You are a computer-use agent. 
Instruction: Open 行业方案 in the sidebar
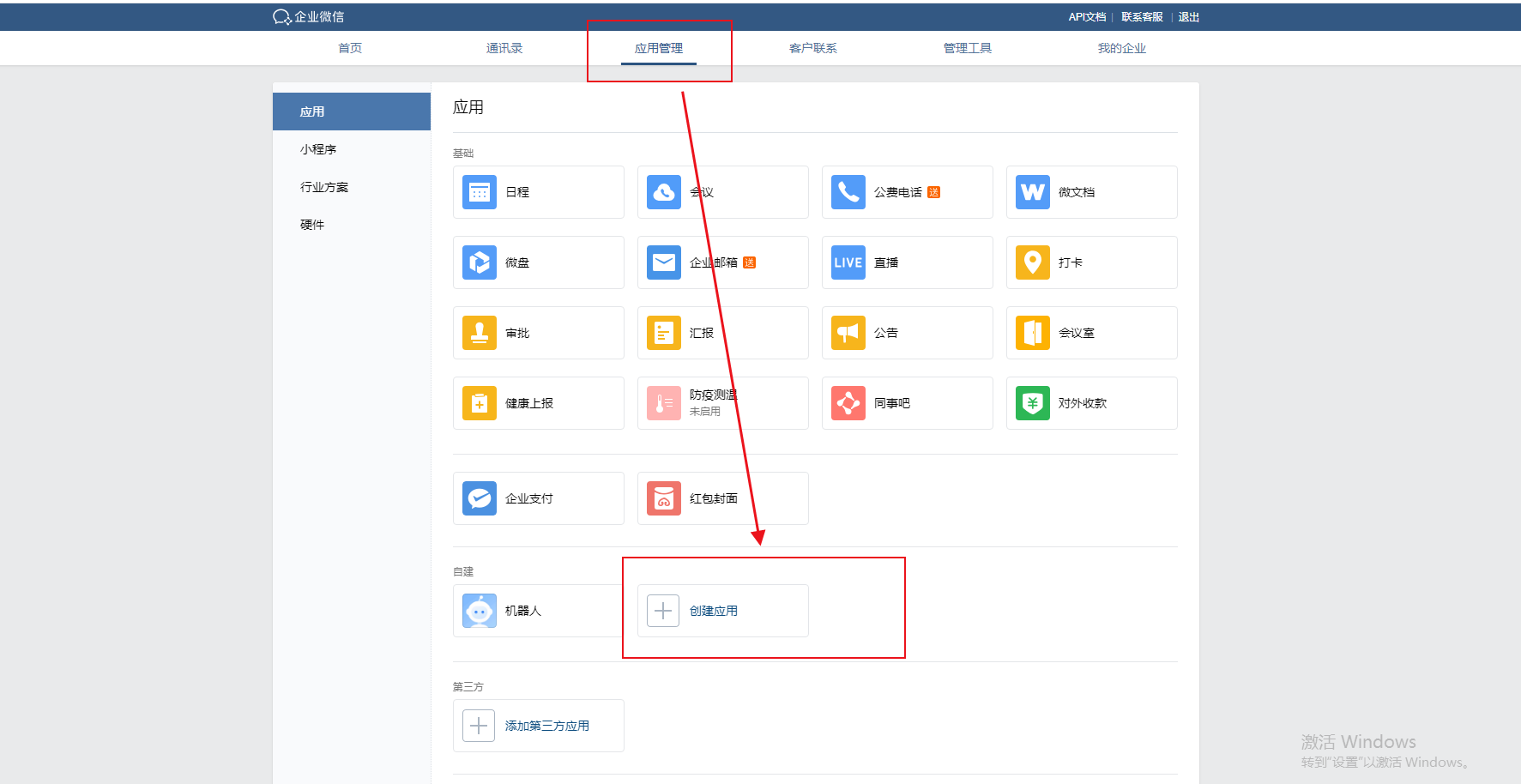pyautogui.click(x=324, y=187)
